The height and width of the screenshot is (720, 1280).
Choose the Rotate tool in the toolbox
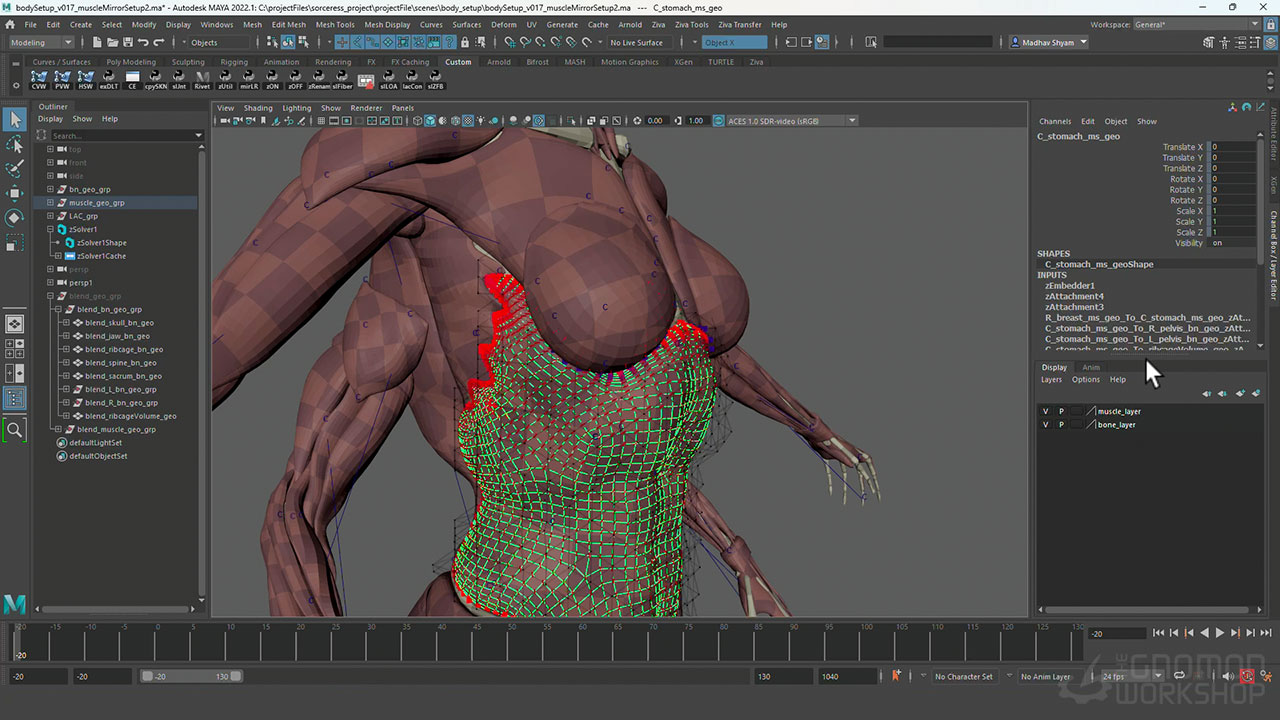click(15, 217)
